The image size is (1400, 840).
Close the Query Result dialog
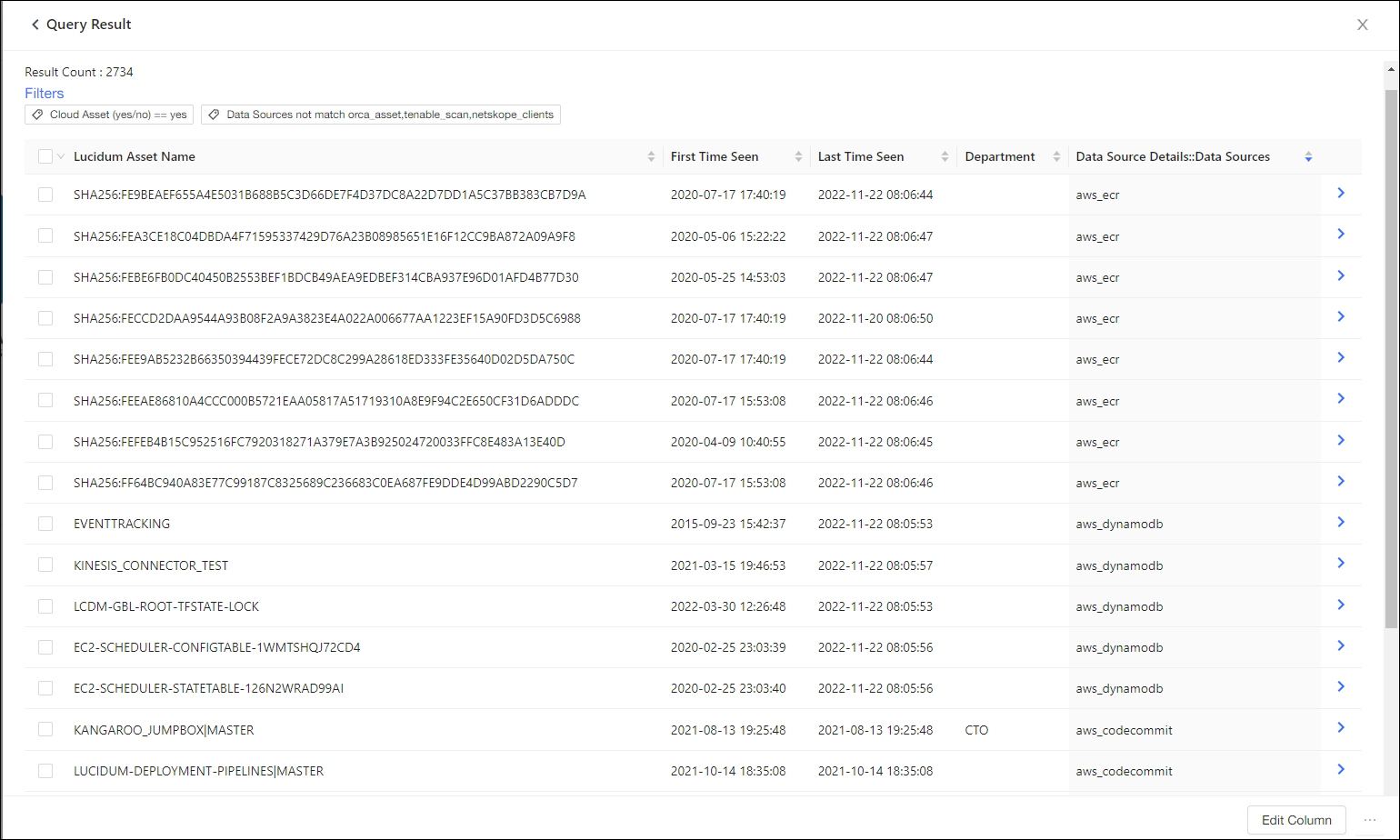(x=1362, y=25)
